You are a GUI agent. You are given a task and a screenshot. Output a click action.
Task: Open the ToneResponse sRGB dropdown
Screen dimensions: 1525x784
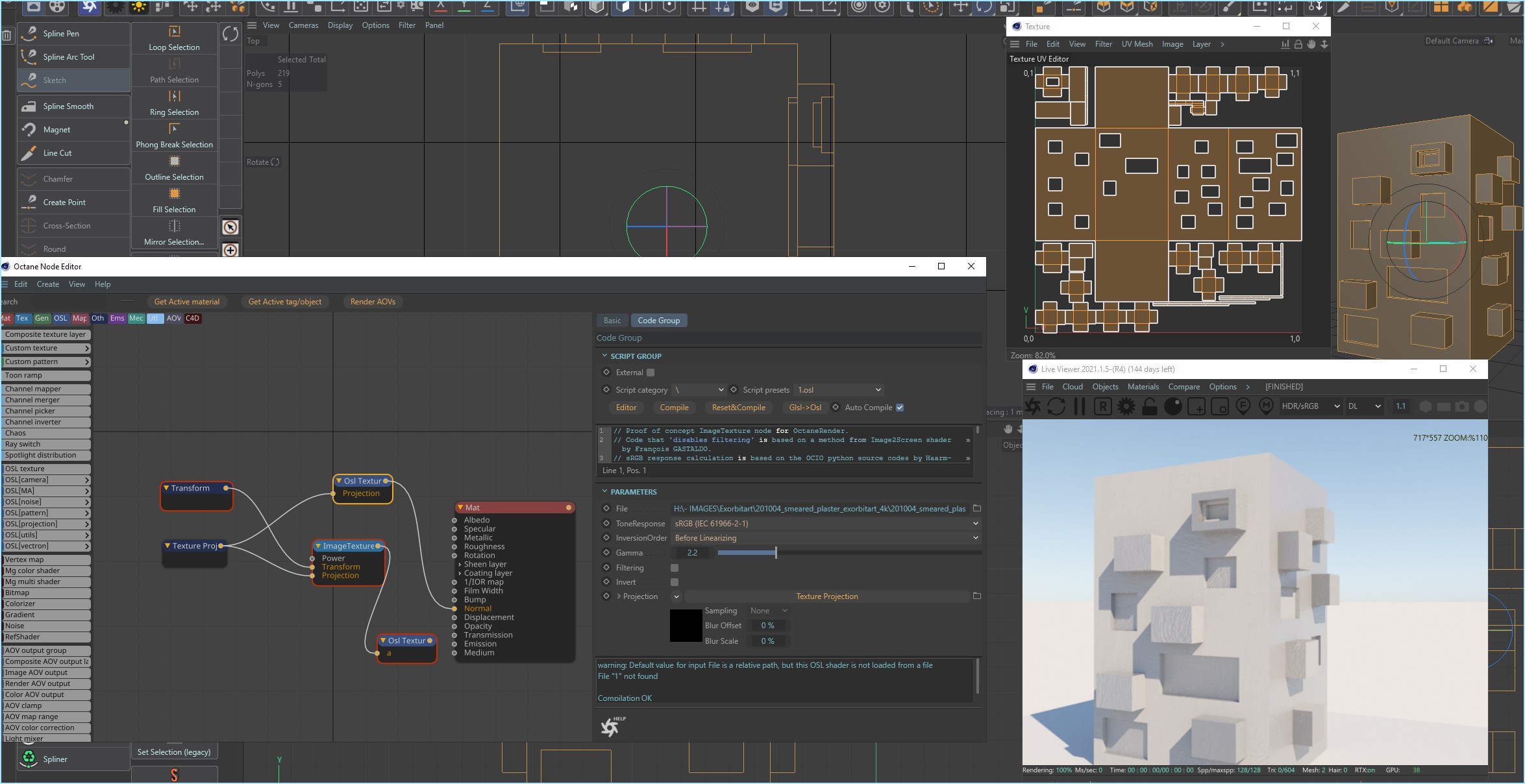click(826, 524)
